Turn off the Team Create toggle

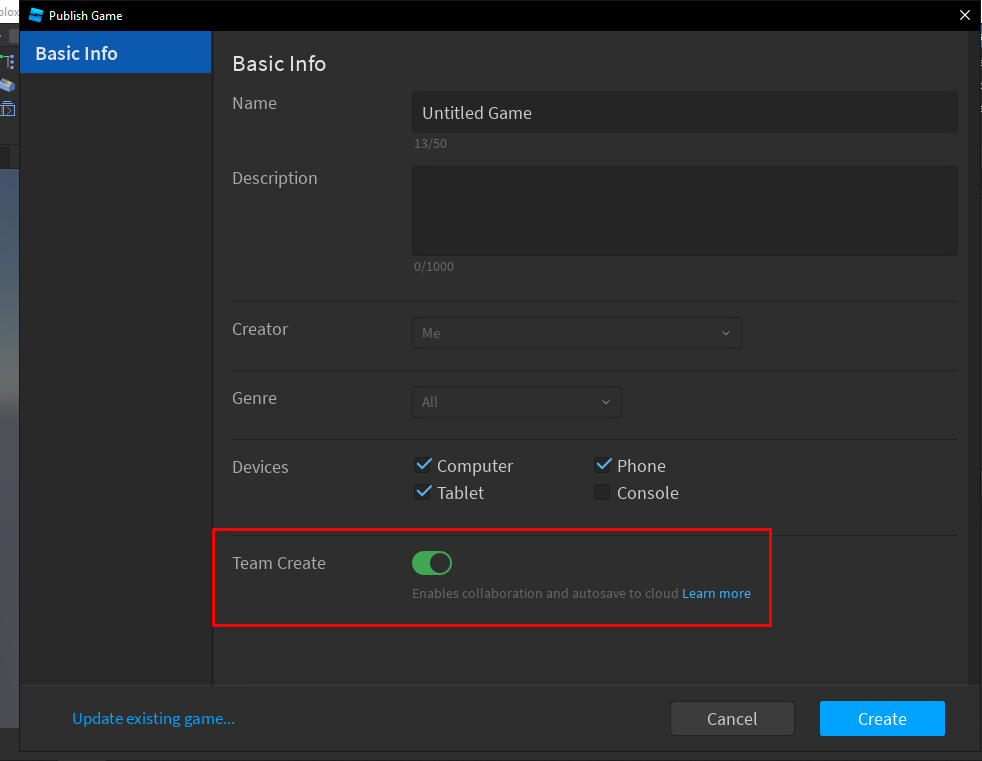point(432,562)
